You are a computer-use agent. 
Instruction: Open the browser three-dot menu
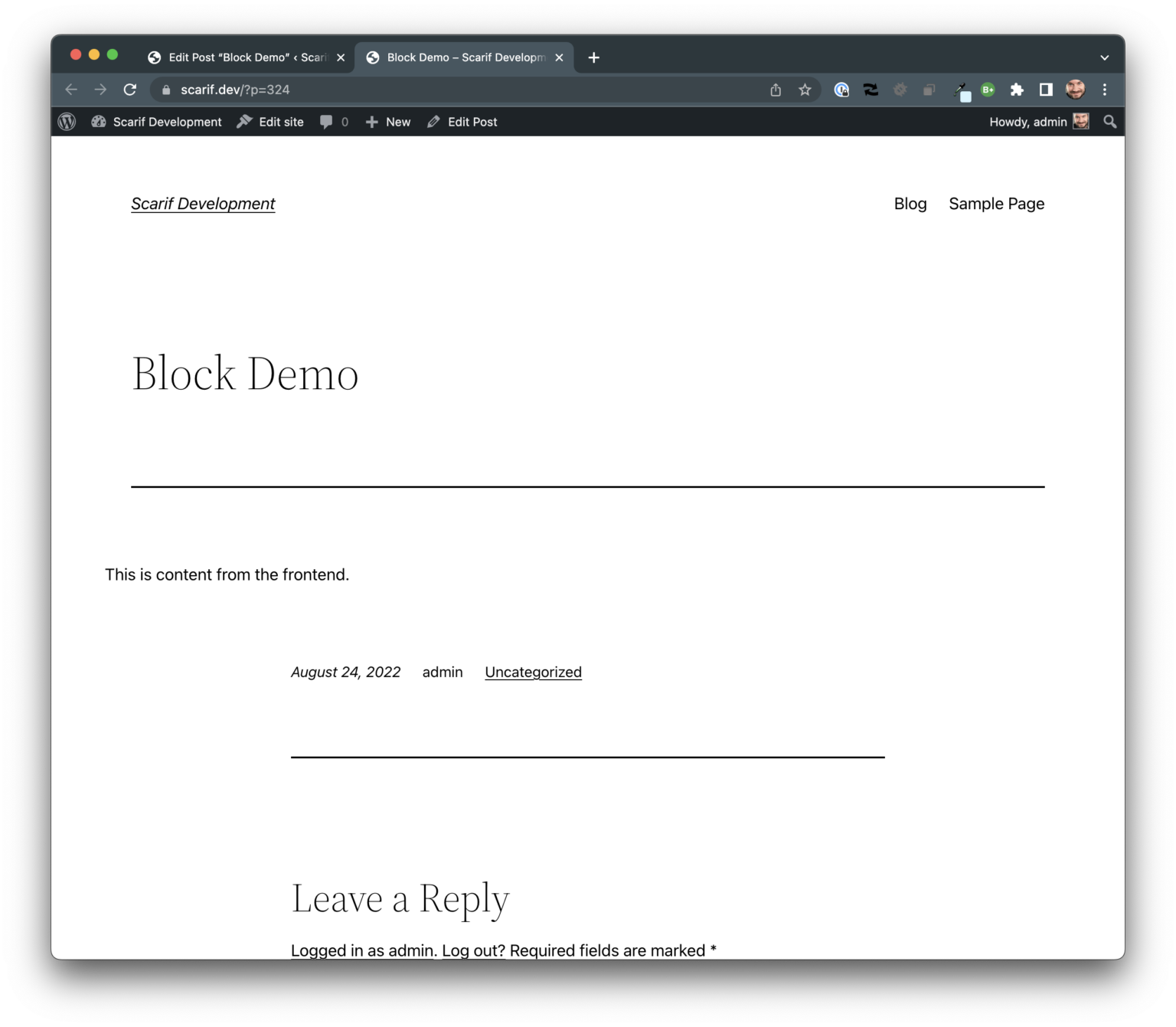coord(1105,90)
